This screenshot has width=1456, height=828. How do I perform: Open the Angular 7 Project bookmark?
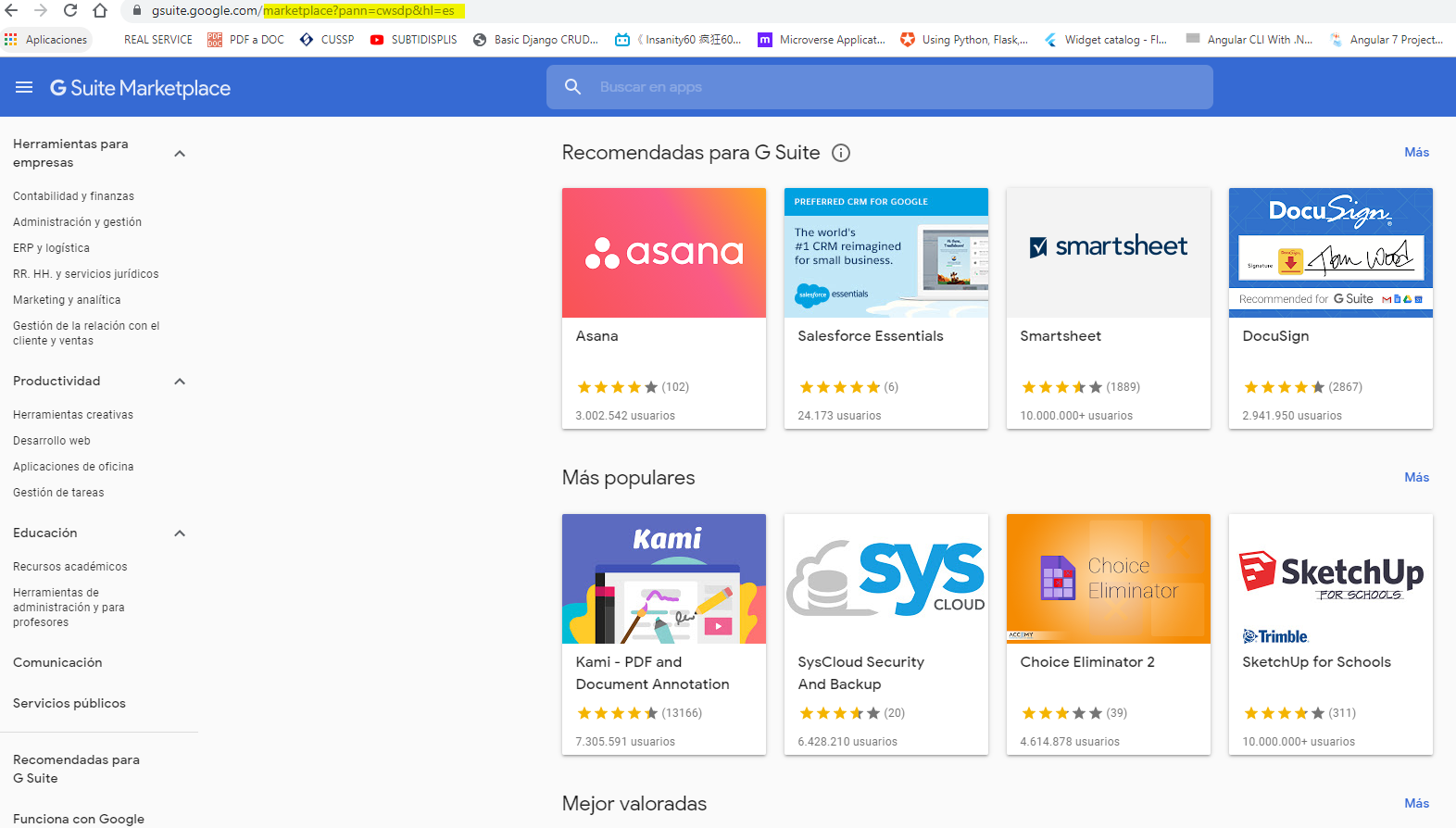point(1387,40)
